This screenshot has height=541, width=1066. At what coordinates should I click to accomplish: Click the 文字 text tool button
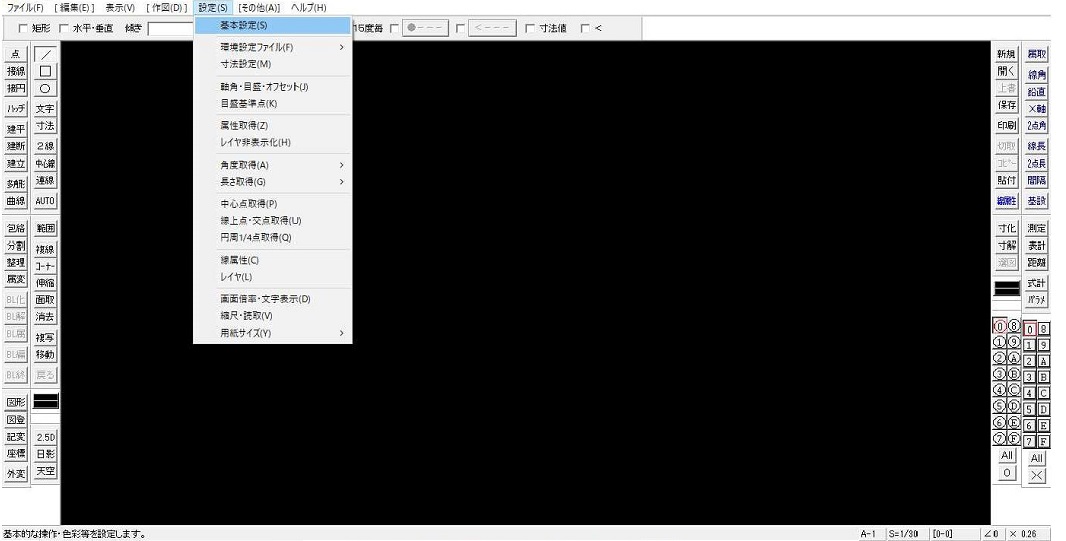click(x=45, y=108)
